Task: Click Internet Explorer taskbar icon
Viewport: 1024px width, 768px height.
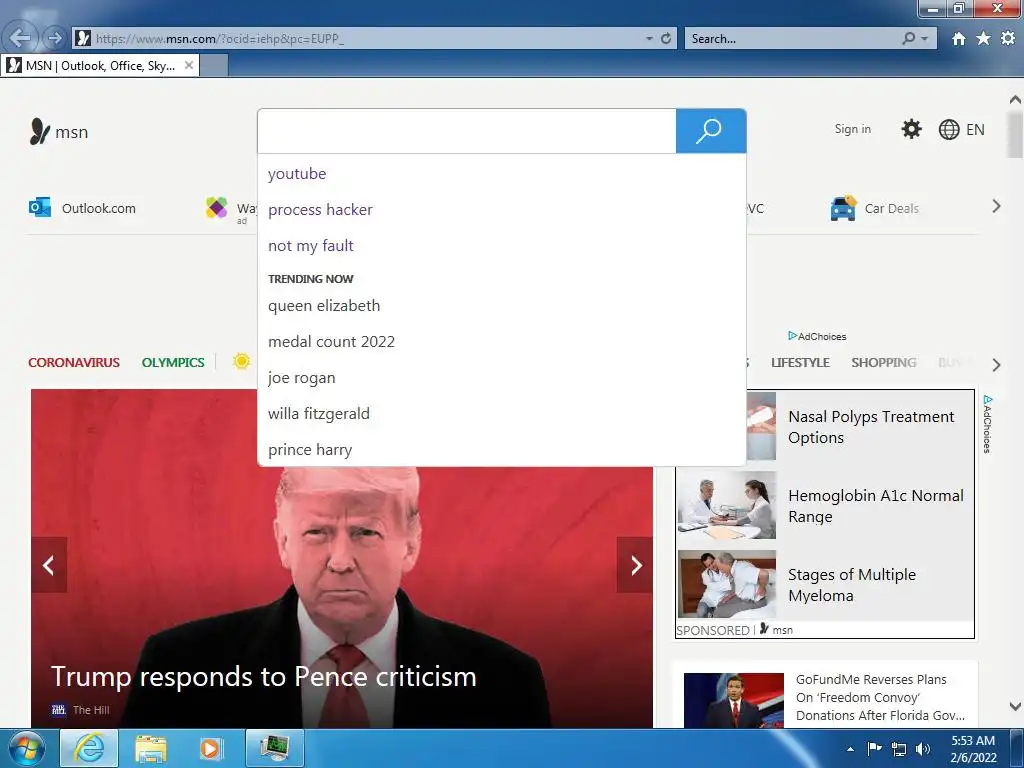Action: (x=89, y=748)
